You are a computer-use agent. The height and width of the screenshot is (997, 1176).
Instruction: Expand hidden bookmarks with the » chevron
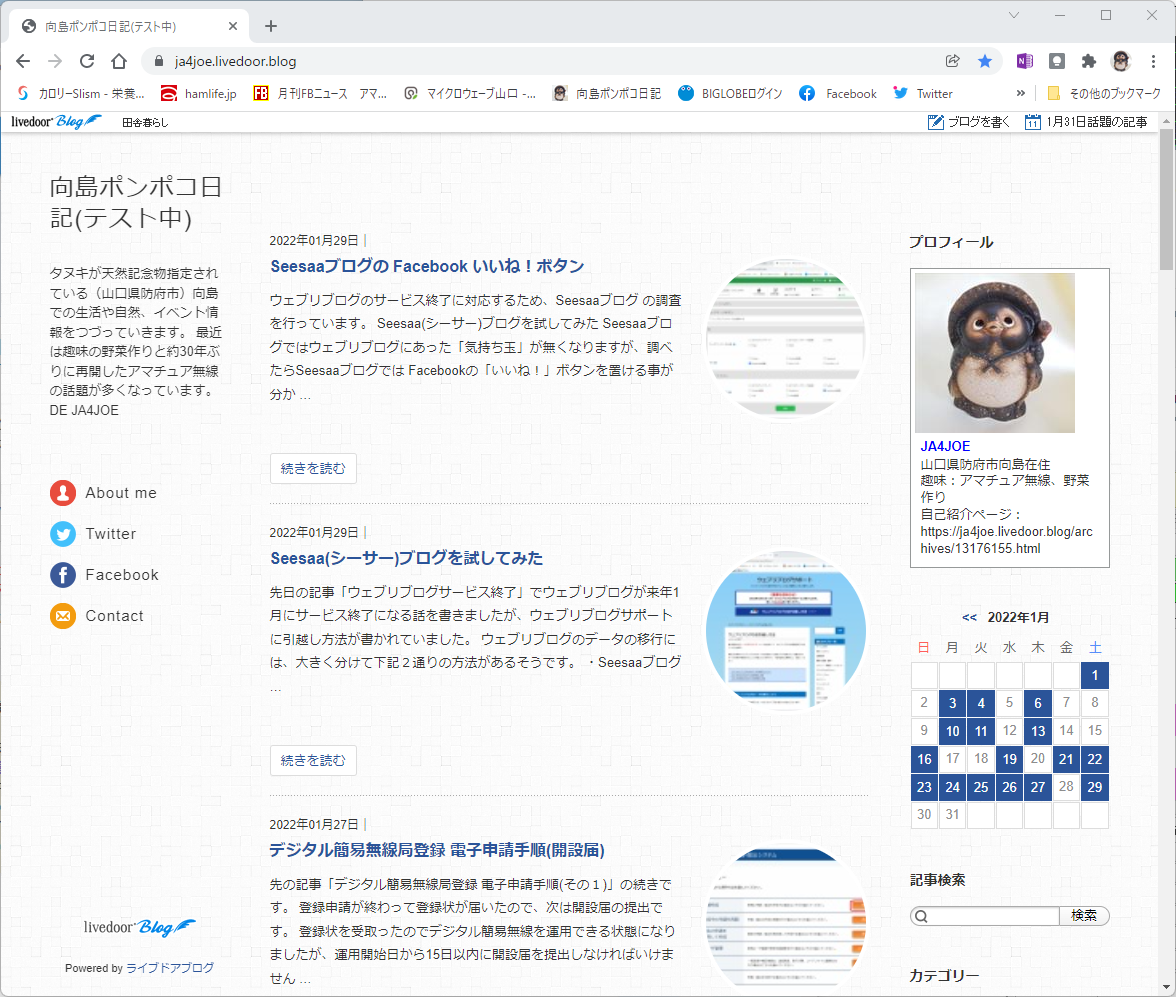1021,94
